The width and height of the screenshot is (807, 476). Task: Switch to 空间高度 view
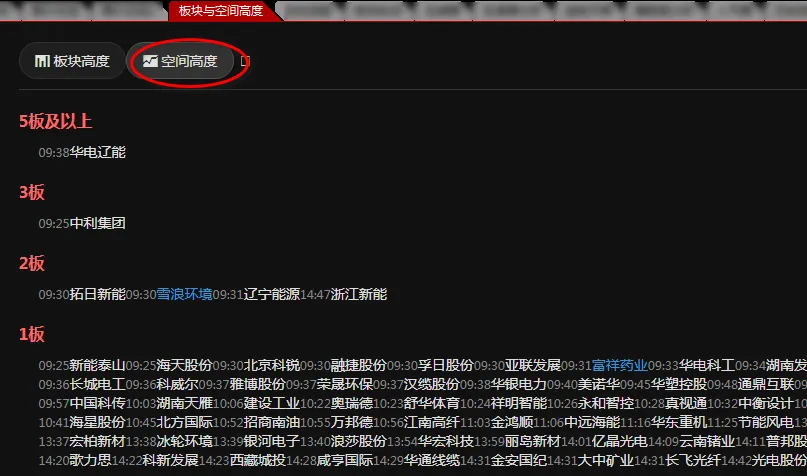pyautogui.click(x=181, y=61)
